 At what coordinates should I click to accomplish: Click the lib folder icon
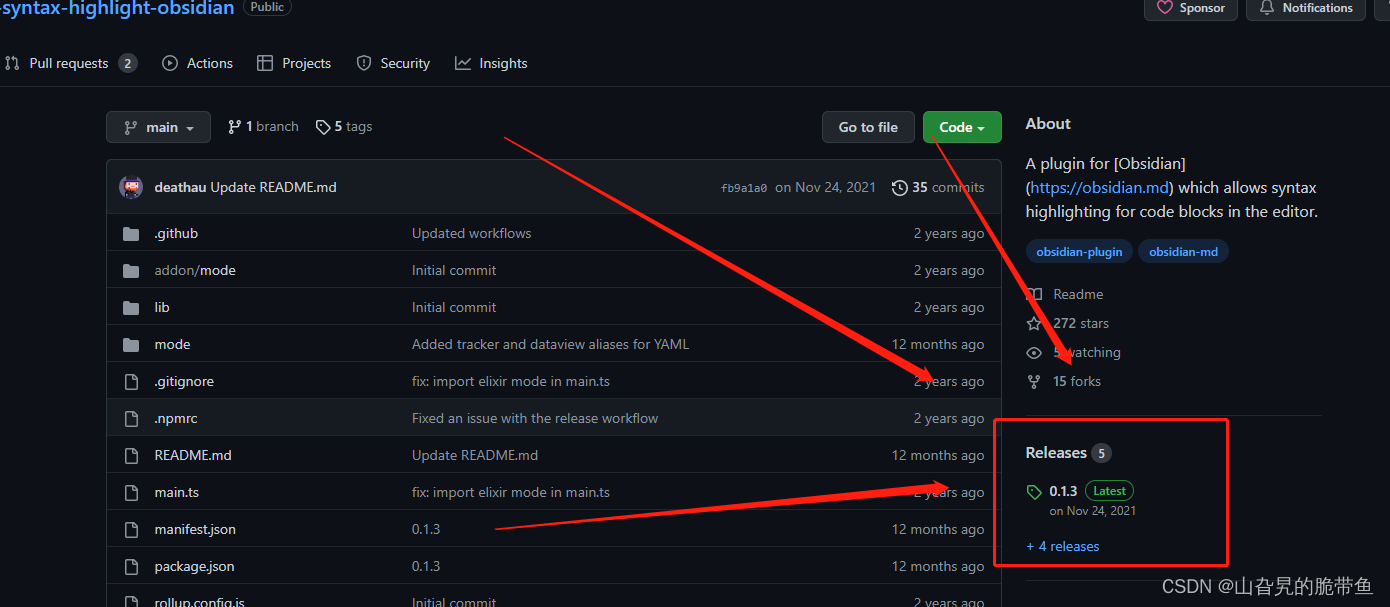point(130,307)
